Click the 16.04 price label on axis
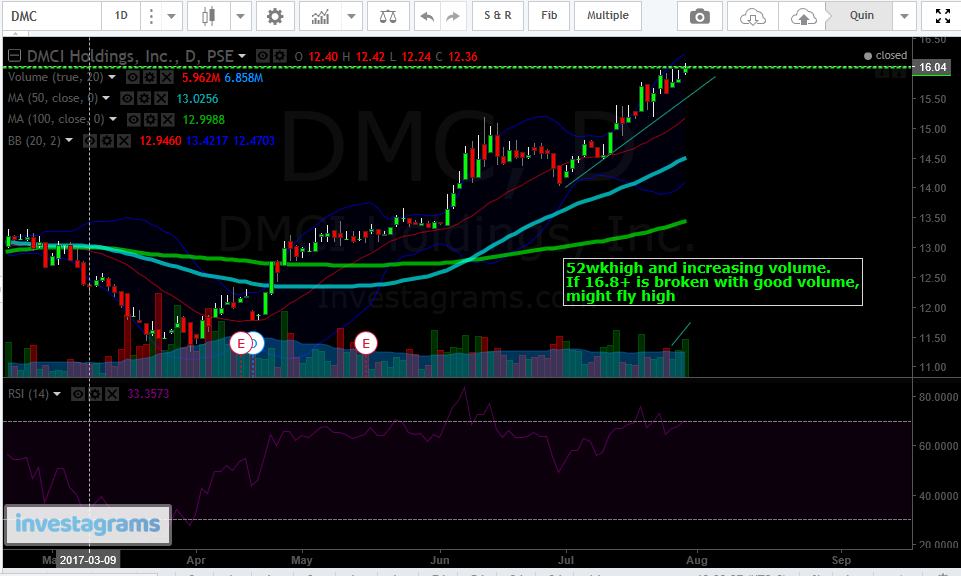The width and height of the screenshot is (961, 576). 933,67
